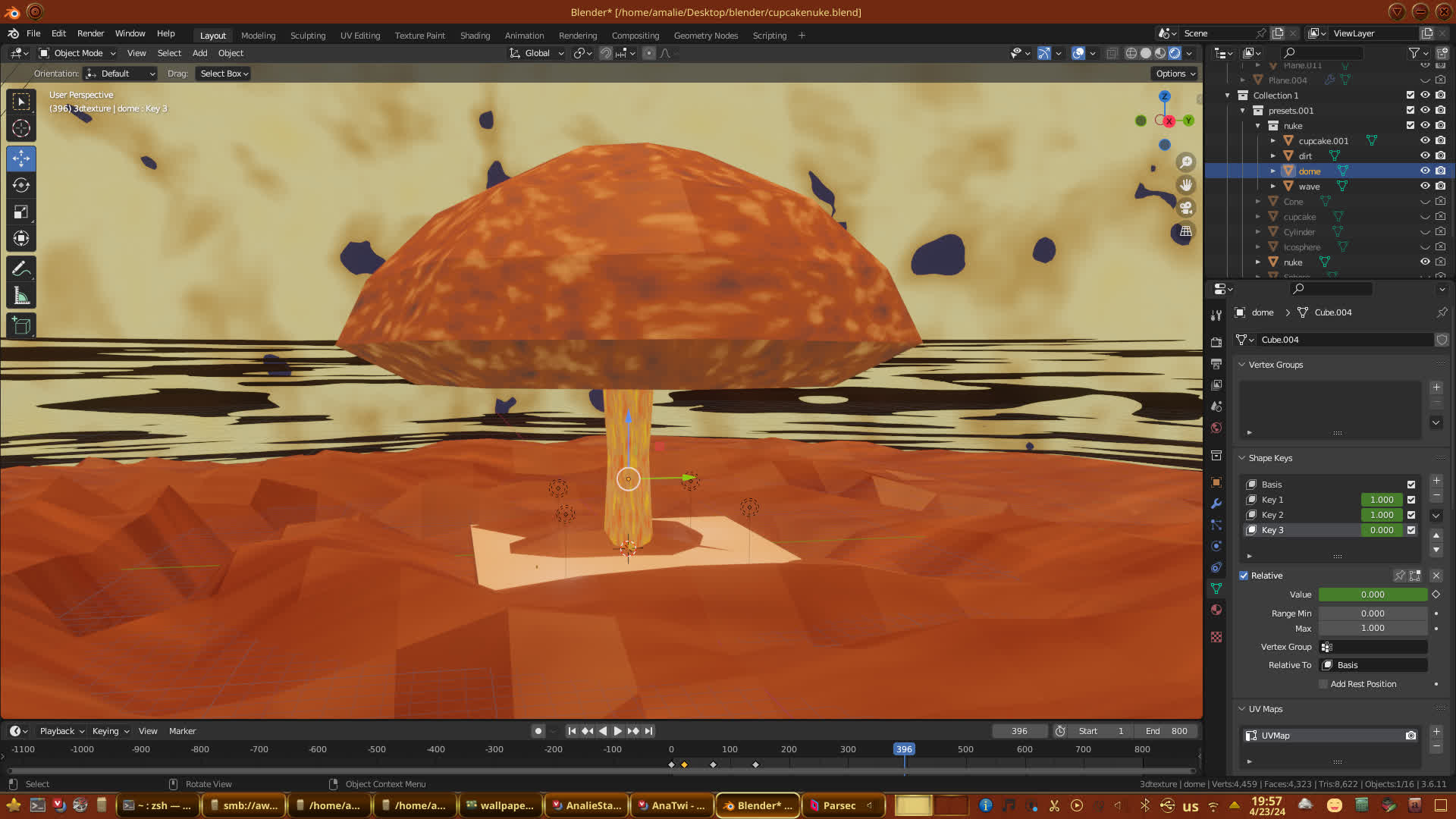Click the shape key Value slider
Image resolution: width=1456 pixels, height=819 pixels.
coord(1372,595)
